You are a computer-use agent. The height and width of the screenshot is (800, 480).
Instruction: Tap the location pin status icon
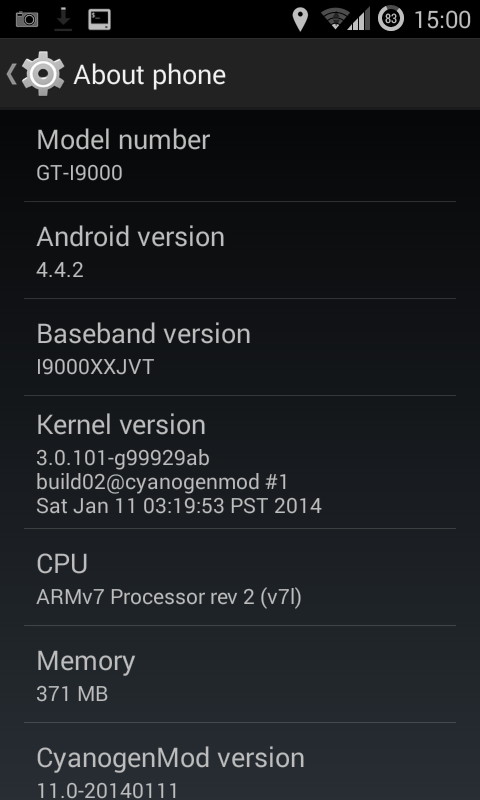click(300, 19)
